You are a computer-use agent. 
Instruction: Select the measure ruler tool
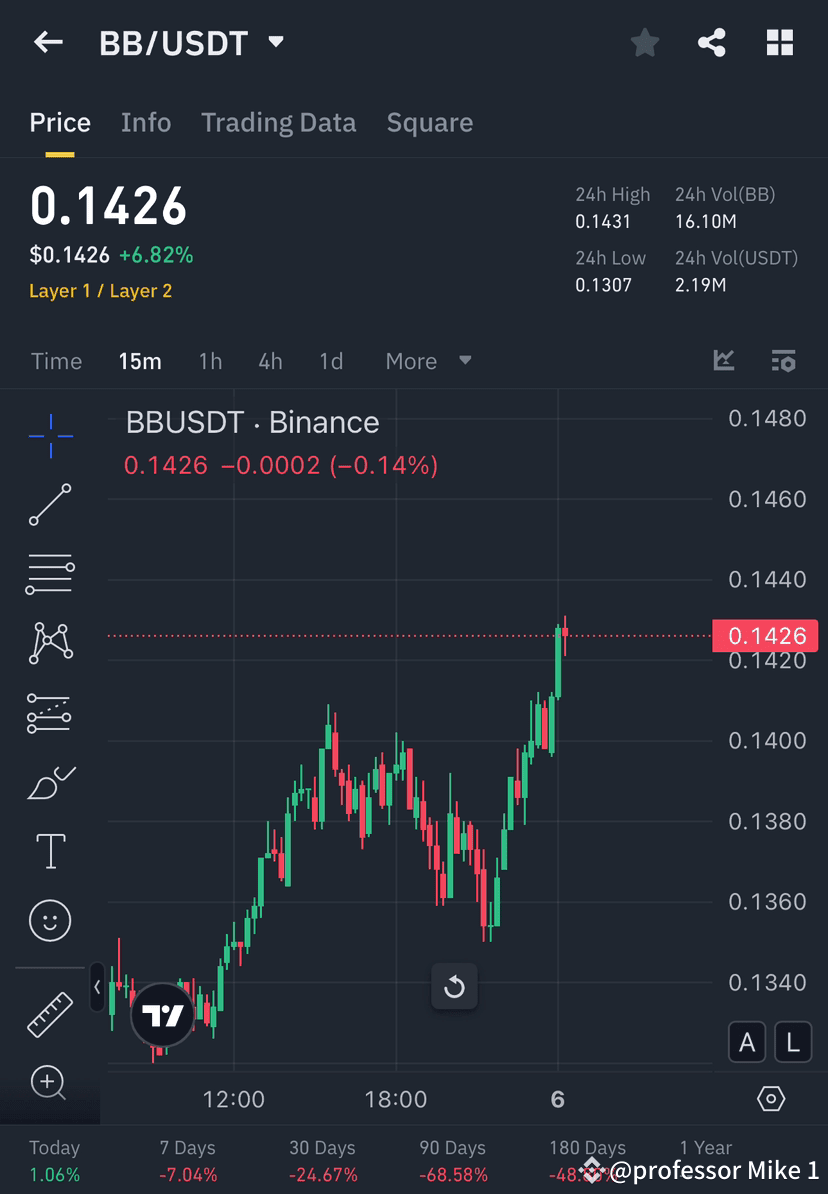click(x=50, y=1013)
